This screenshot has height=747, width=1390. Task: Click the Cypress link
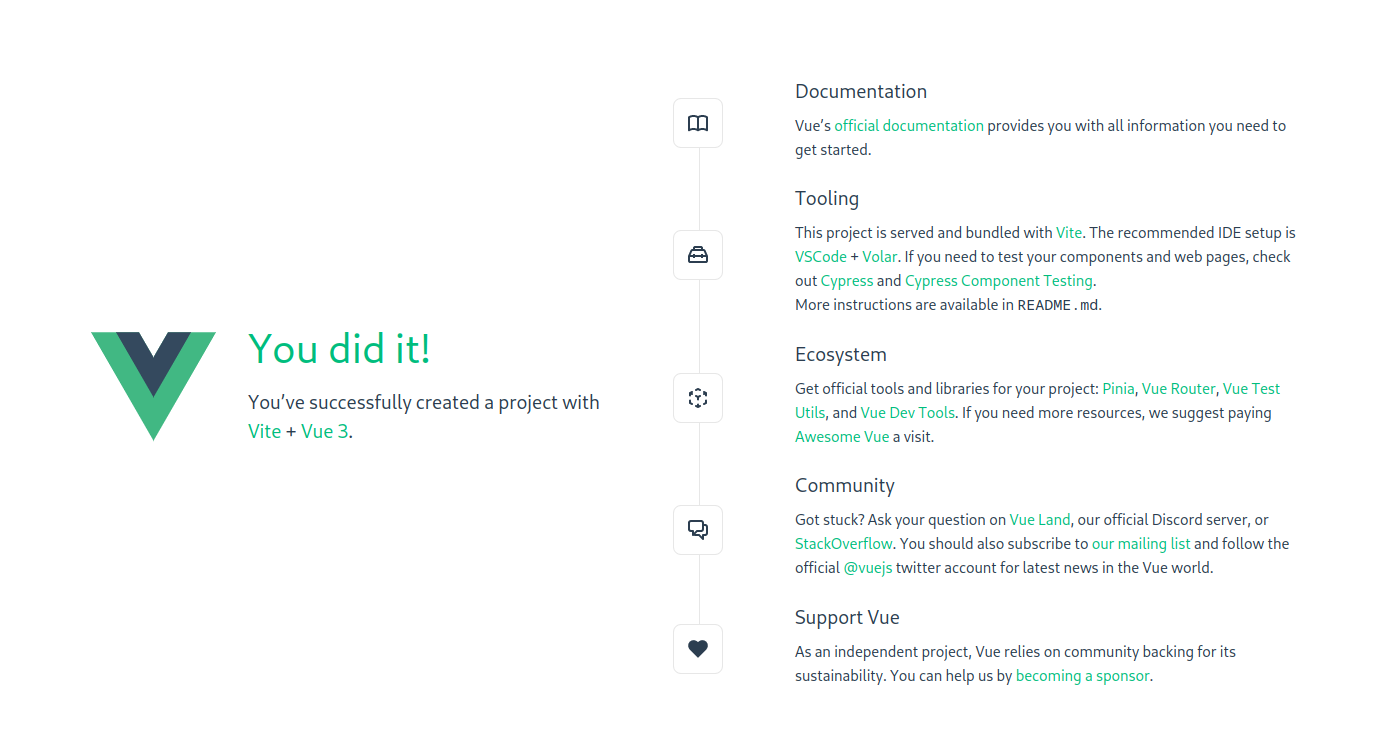[x=846, y=280]
